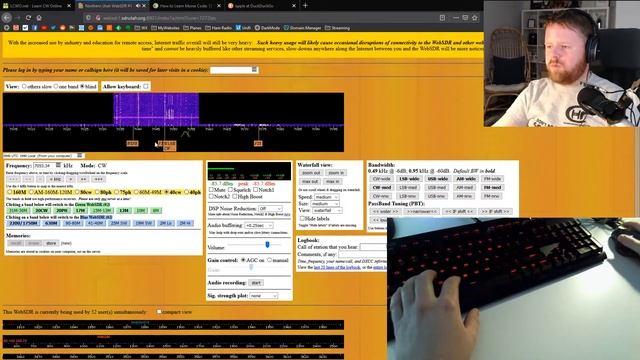Click the callsign login input field
This screenshot has width=640, height=360.
point(234,70)
